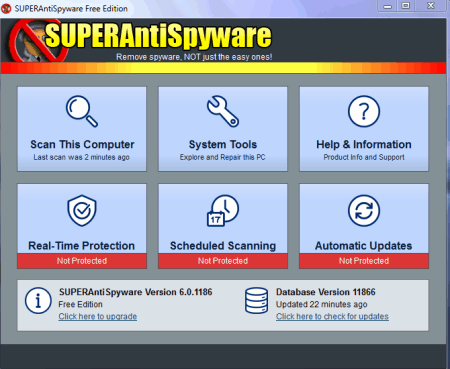The height and width of the screenshot is (369, 450).
Task: Minimize the SUPERAntiSpyware window
Action: 387,6
